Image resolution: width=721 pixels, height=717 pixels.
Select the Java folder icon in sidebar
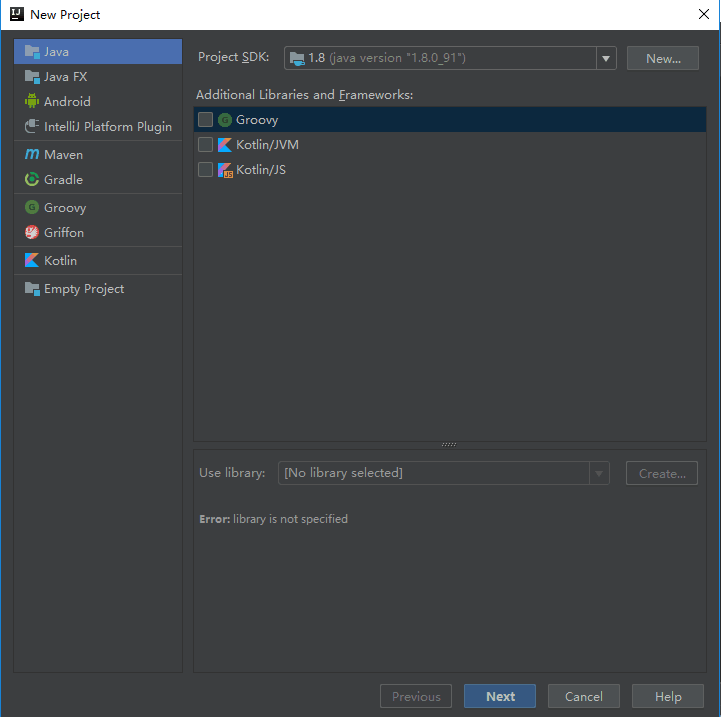point(32,52)
